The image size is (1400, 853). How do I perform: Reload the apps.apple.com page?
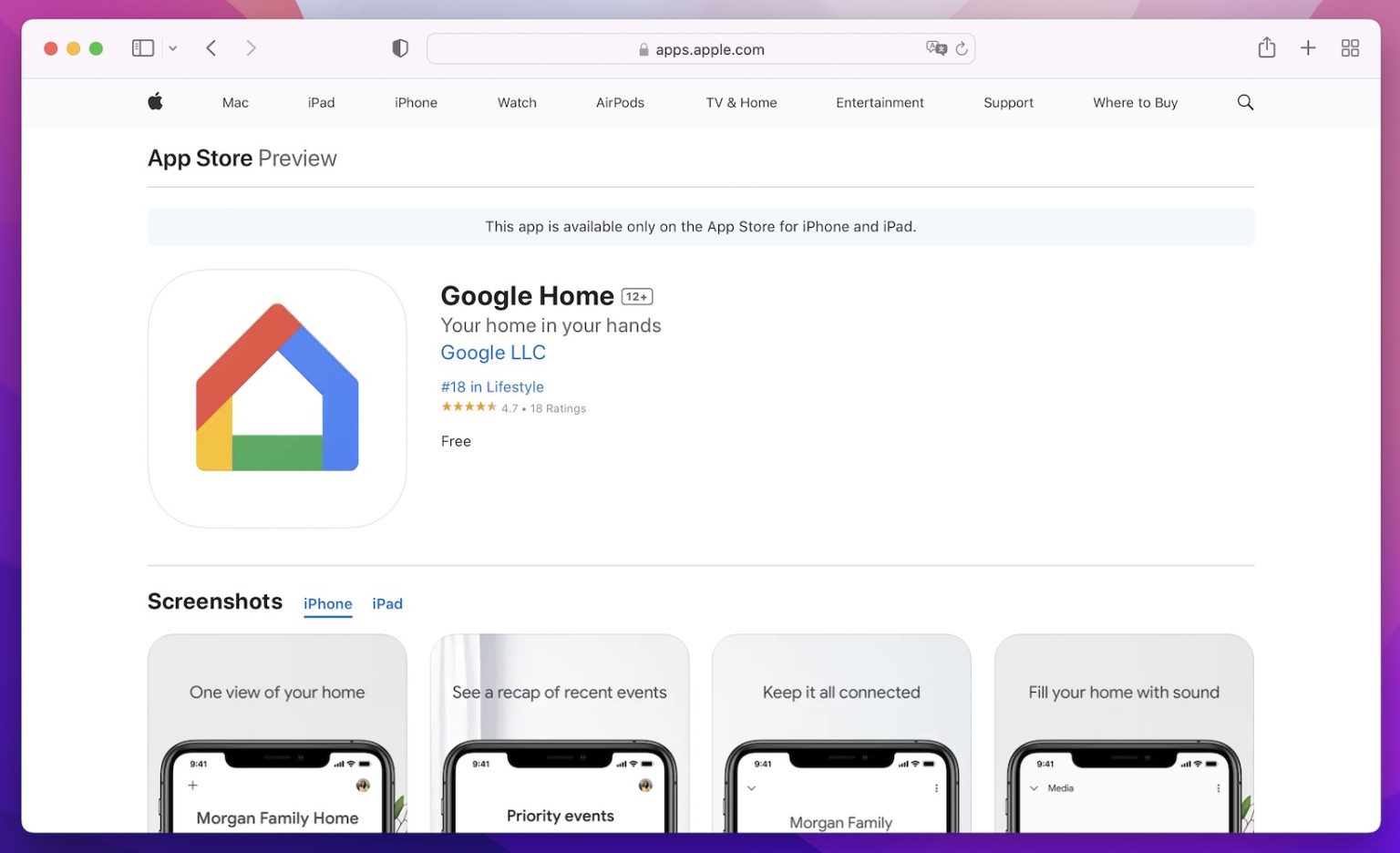tap(962, 49)
